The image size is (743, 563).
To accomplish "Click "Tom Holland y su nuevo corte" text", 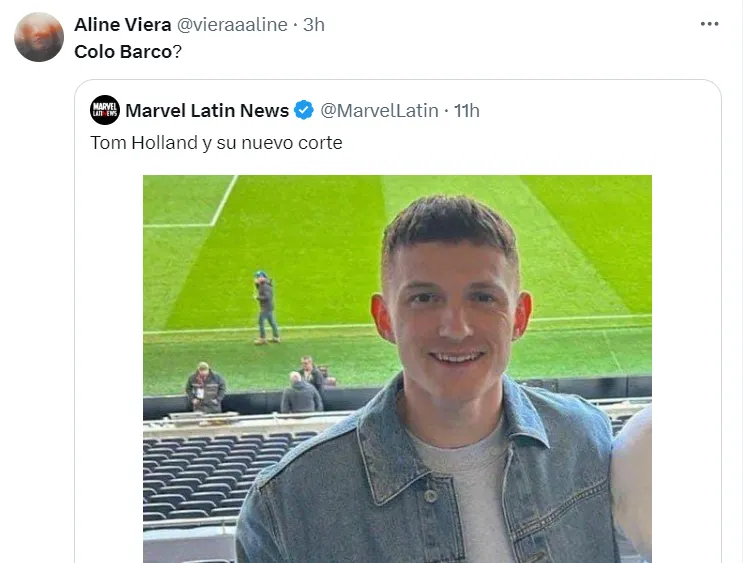I will click(x=216, y=143).
